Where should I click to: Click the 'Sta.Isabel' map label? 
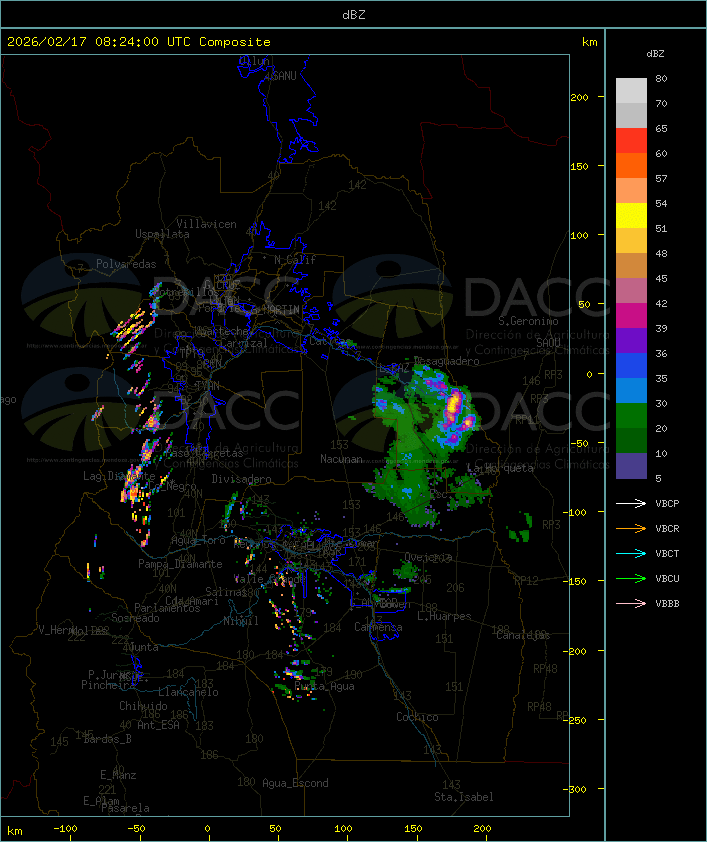tap(464, 797)
